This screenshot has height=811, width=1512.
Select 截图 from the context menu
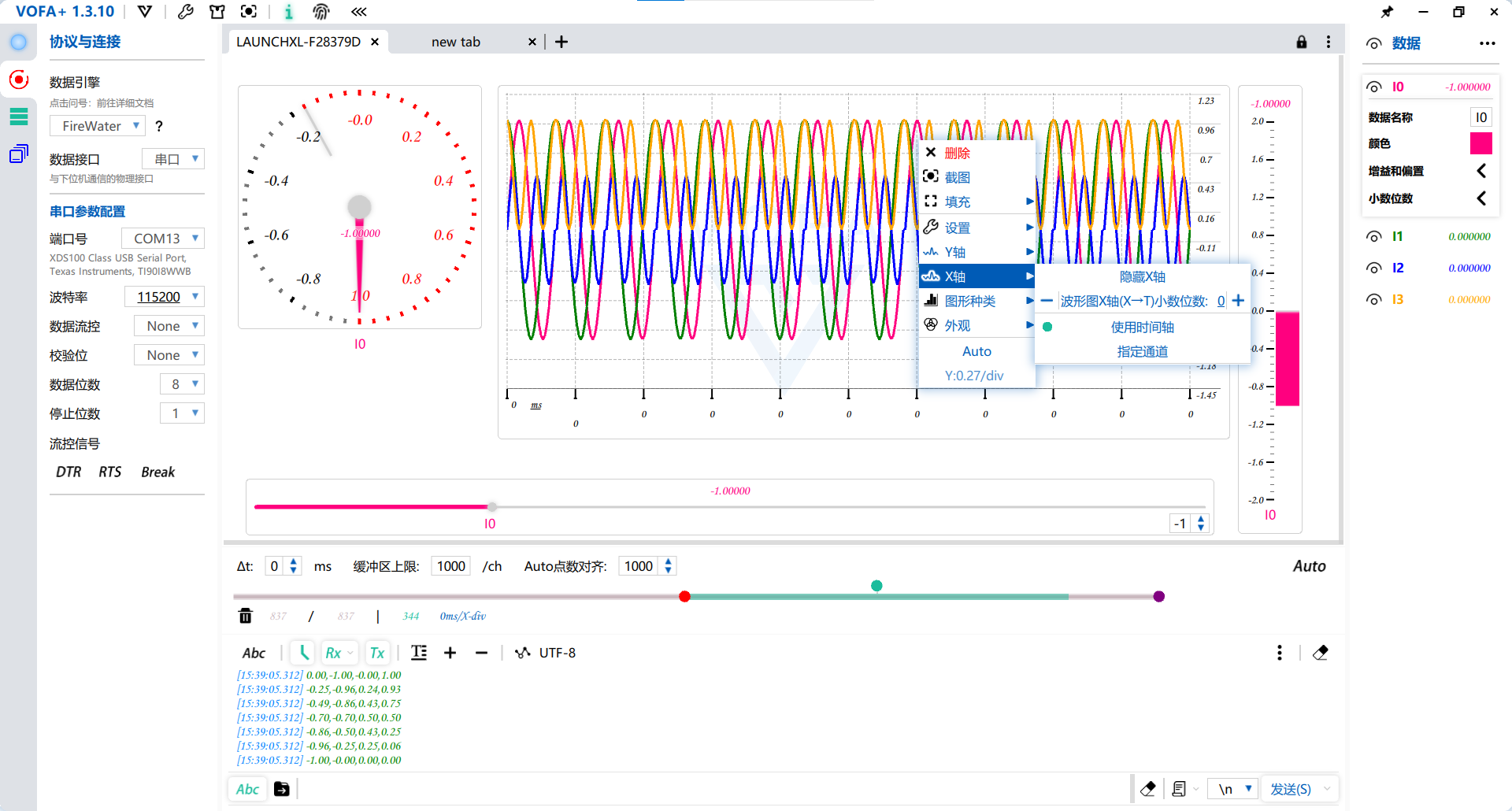tap(957, 177)
